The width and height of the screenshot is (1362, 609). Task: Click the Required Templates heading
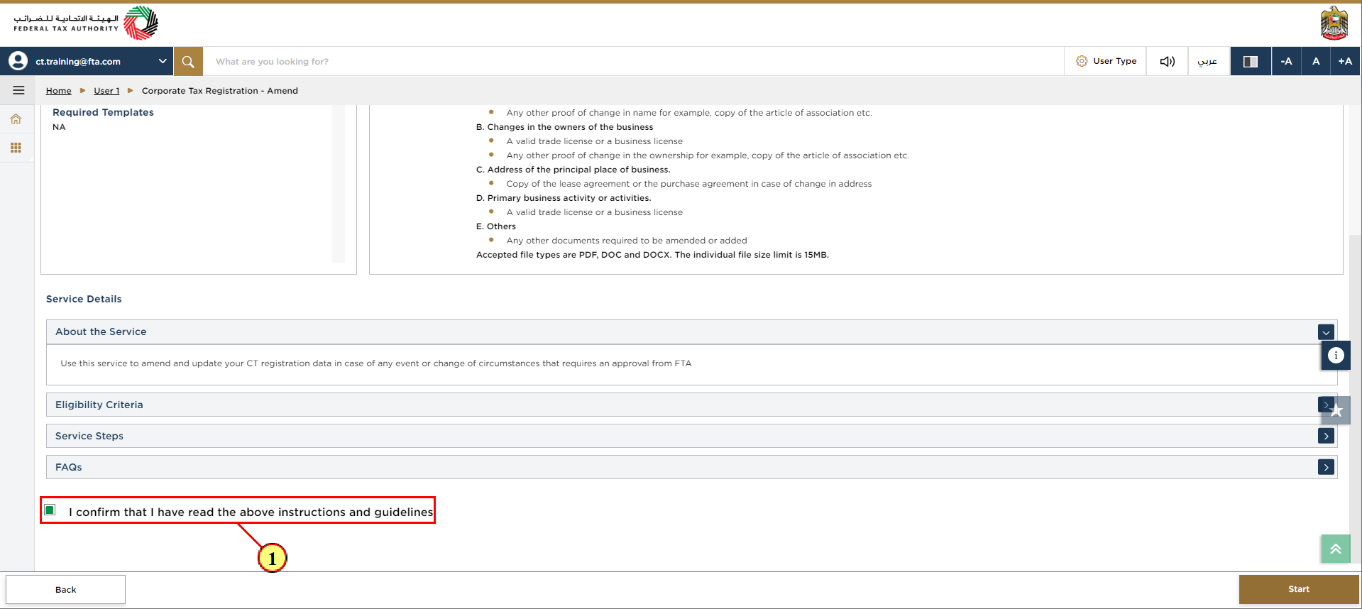coord(103,113)
